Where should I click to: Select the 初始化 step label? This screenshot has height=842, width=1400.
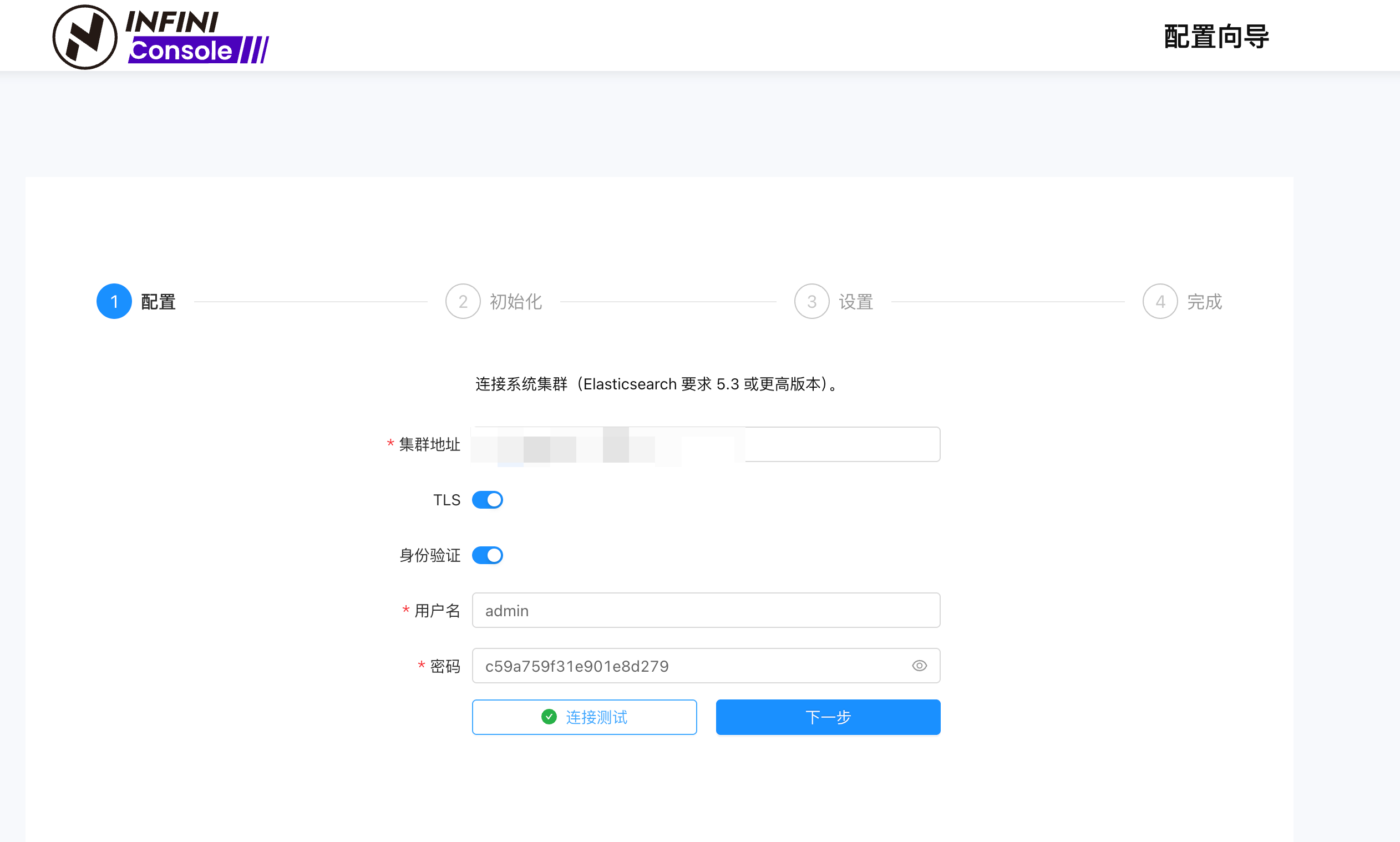pyautogui.click(x=516, y=302)
